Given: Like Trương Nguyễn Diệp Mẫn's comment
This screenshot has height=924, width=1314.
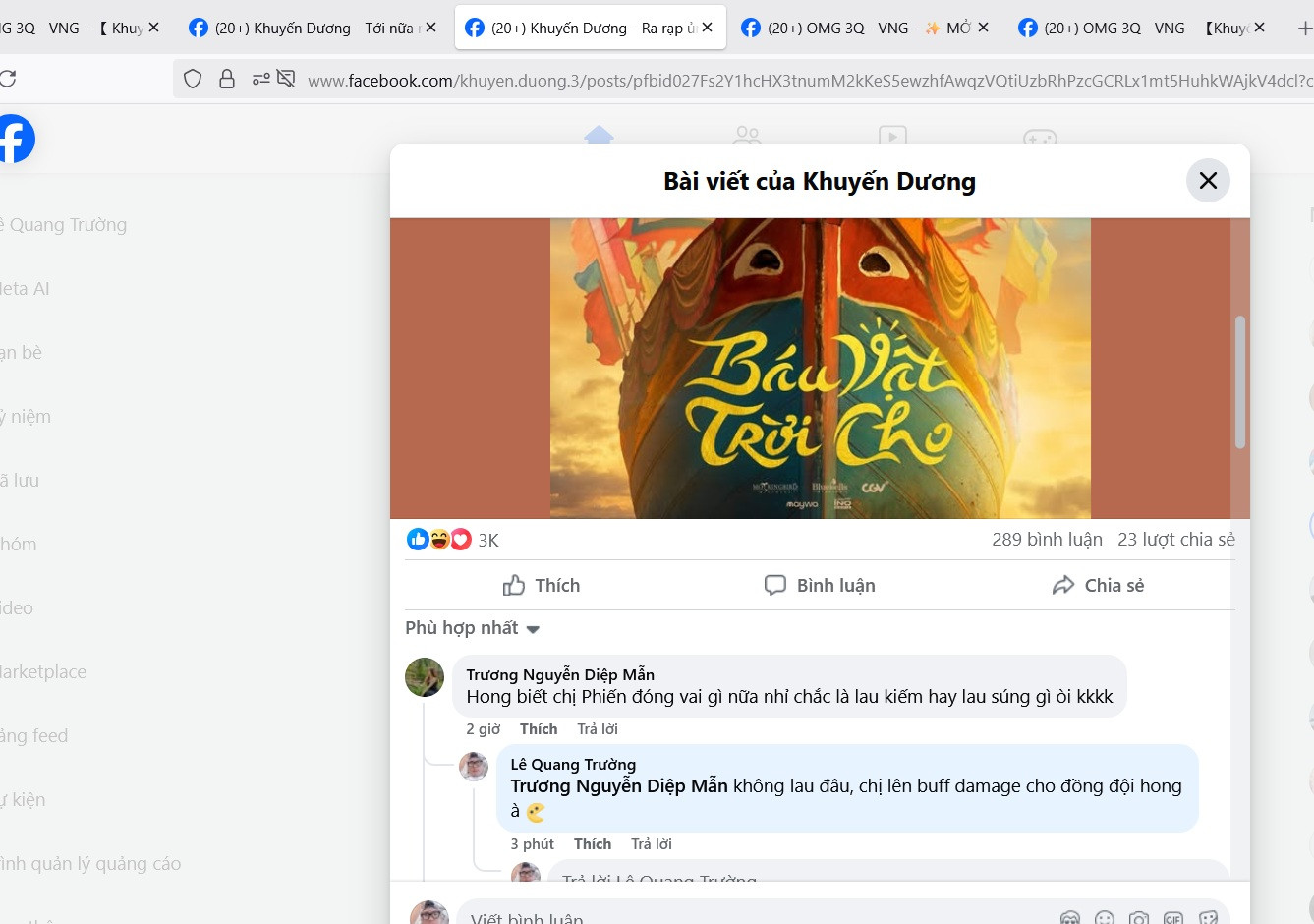Looking at the screenshot, I should tap(539, 728).
